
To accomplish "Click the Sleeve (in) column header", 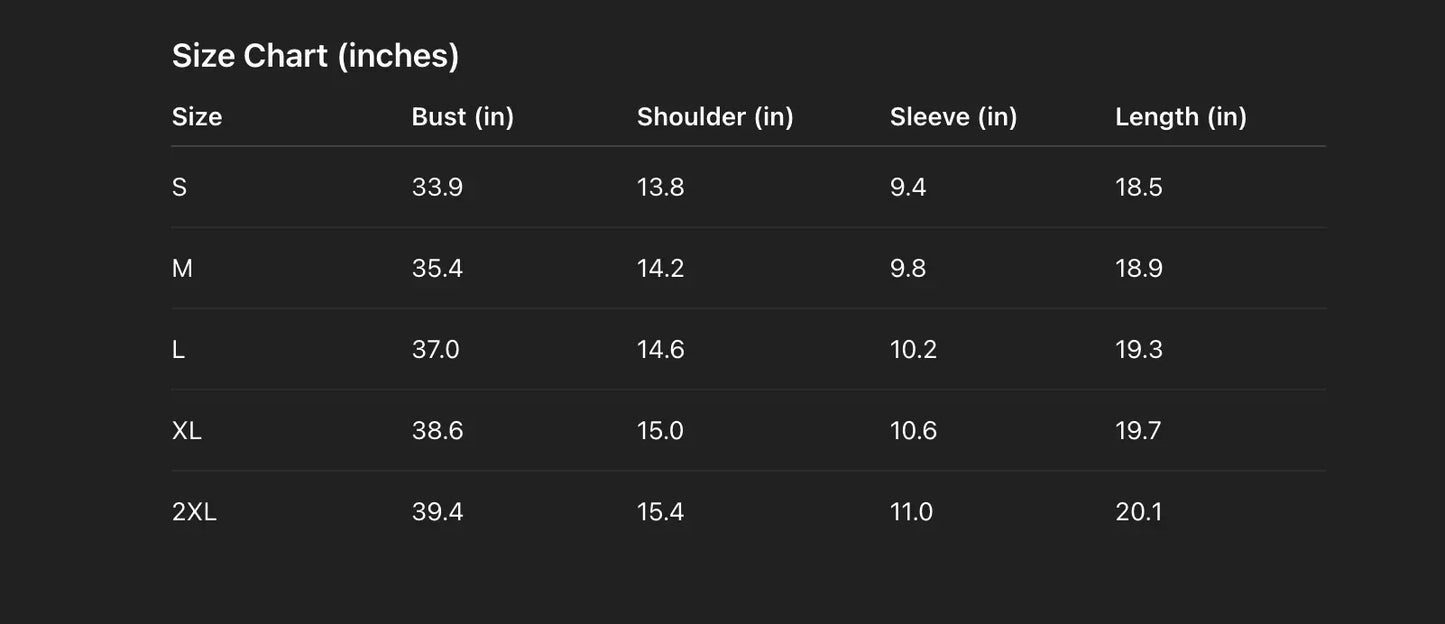I will pos(953,117).
